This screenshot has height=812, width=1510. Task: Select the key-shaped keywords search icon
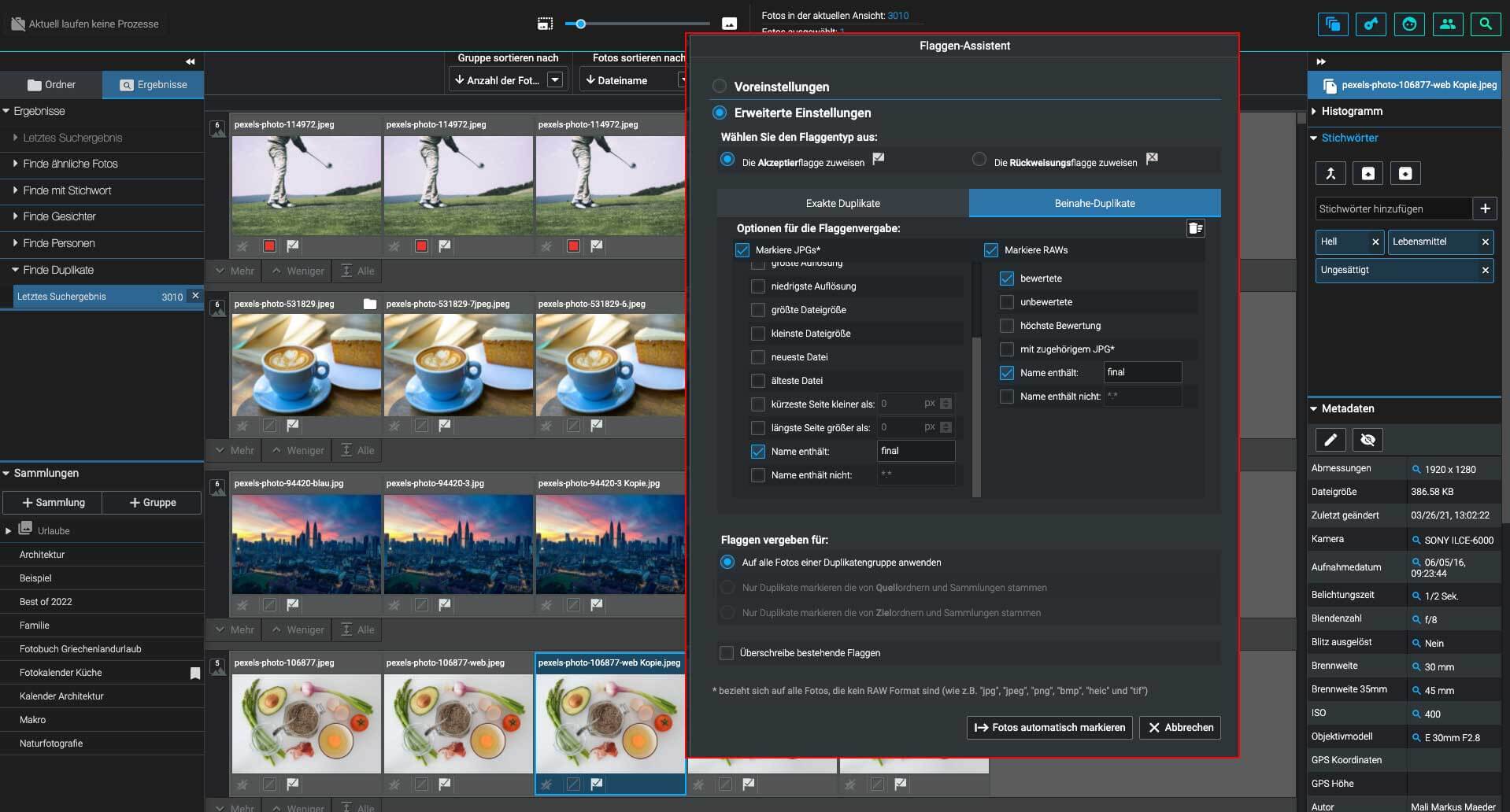[x=1371, y=24]
